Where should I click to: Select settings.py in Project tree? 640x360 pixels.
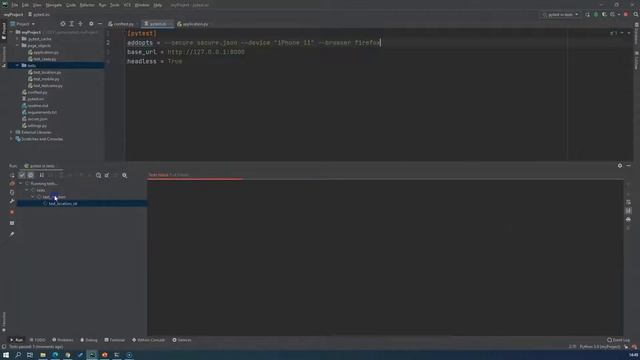pyautogui.click(x=34, y=126)
